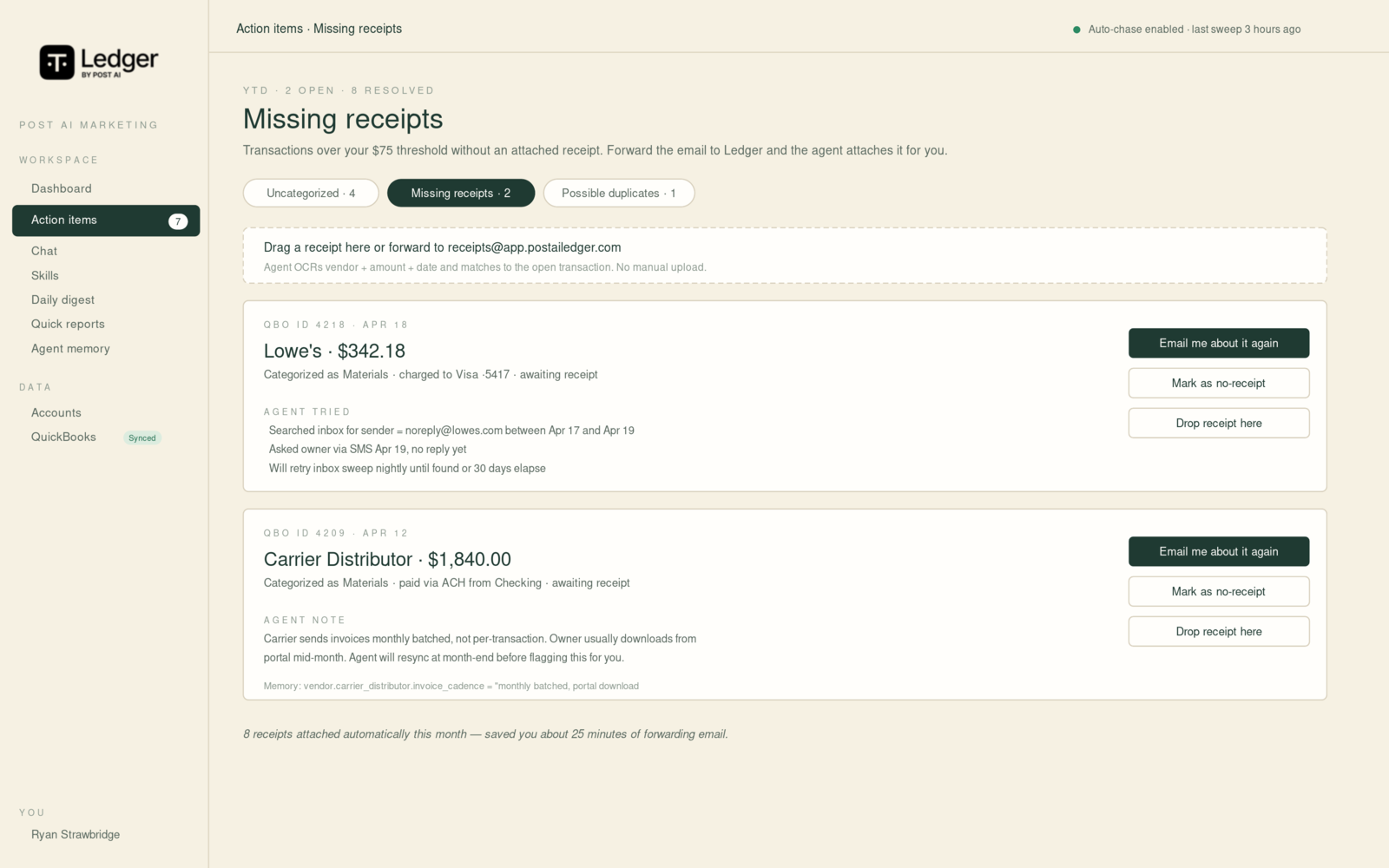The image size is (1389, 868).
Task: Click the POST AI MARKETING workspace label
Action: [x=89, y=125]
